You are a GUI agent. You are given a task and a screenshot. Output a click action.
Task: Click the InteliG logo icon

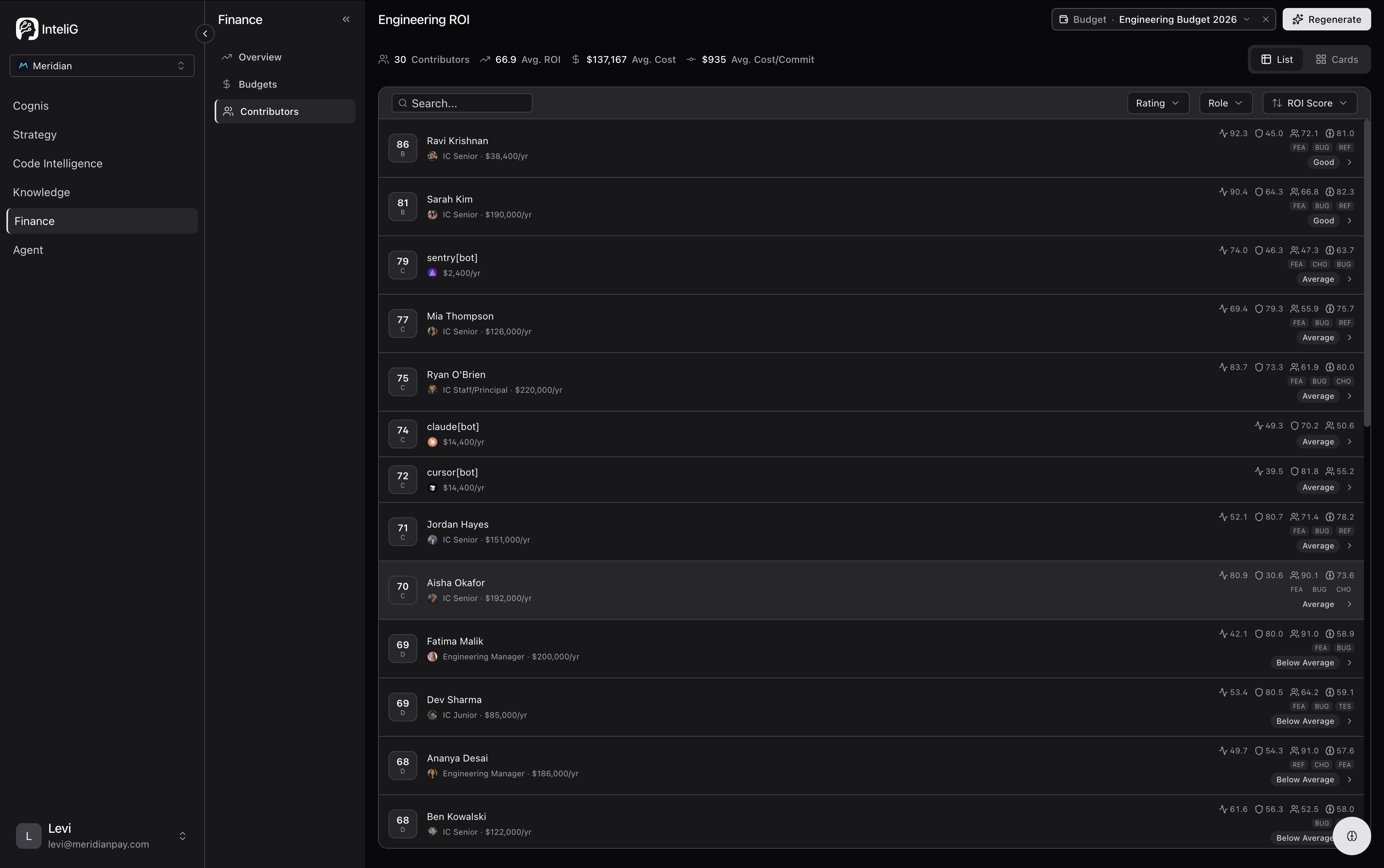pos(26,29)
